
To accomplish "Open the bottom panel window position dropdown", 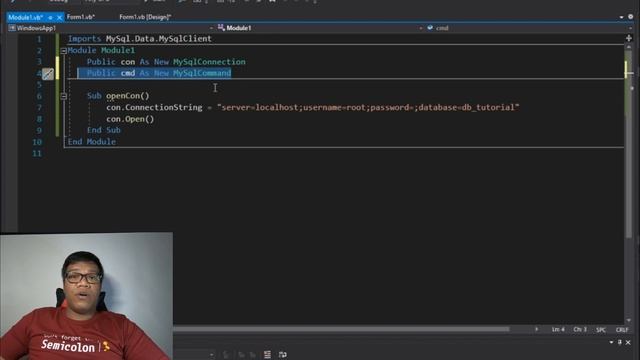I will [x=611, y=342].
